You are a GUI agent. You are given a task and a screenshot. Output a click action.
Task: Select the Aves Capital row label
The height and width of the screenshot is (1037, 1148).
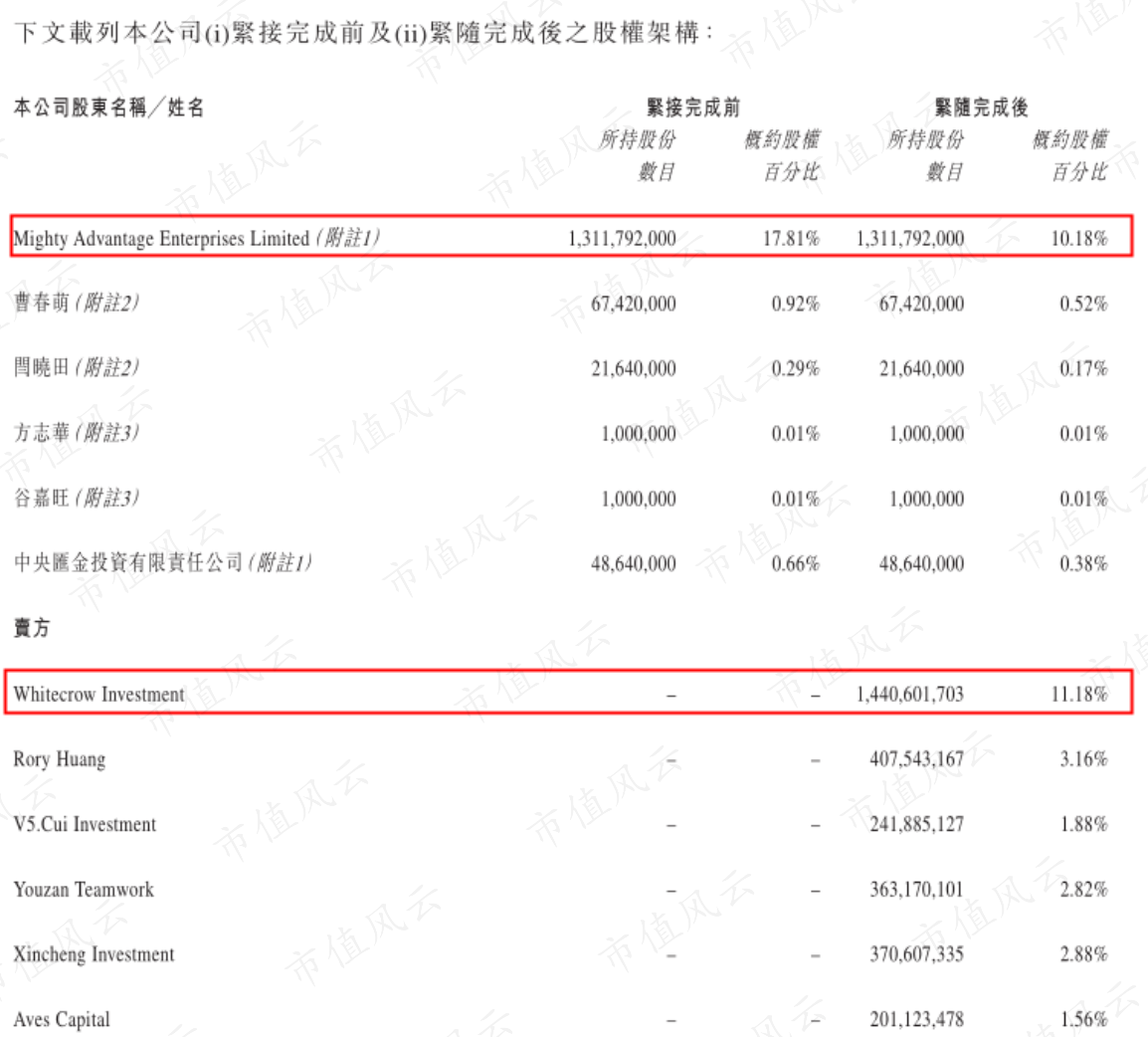click(x=62, y=1019)
